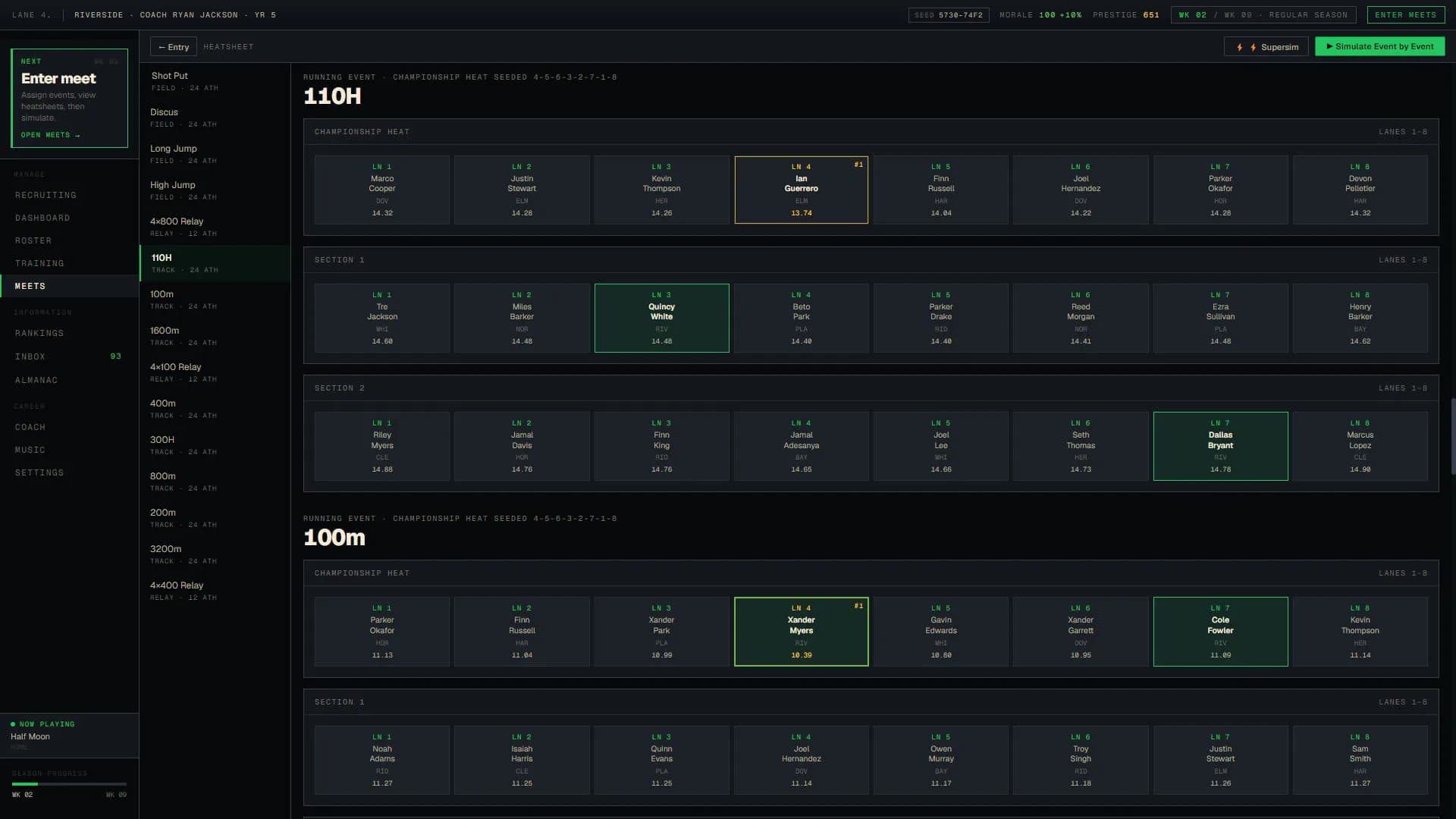Go back with the Entry arrow button

tap(174, 47)
